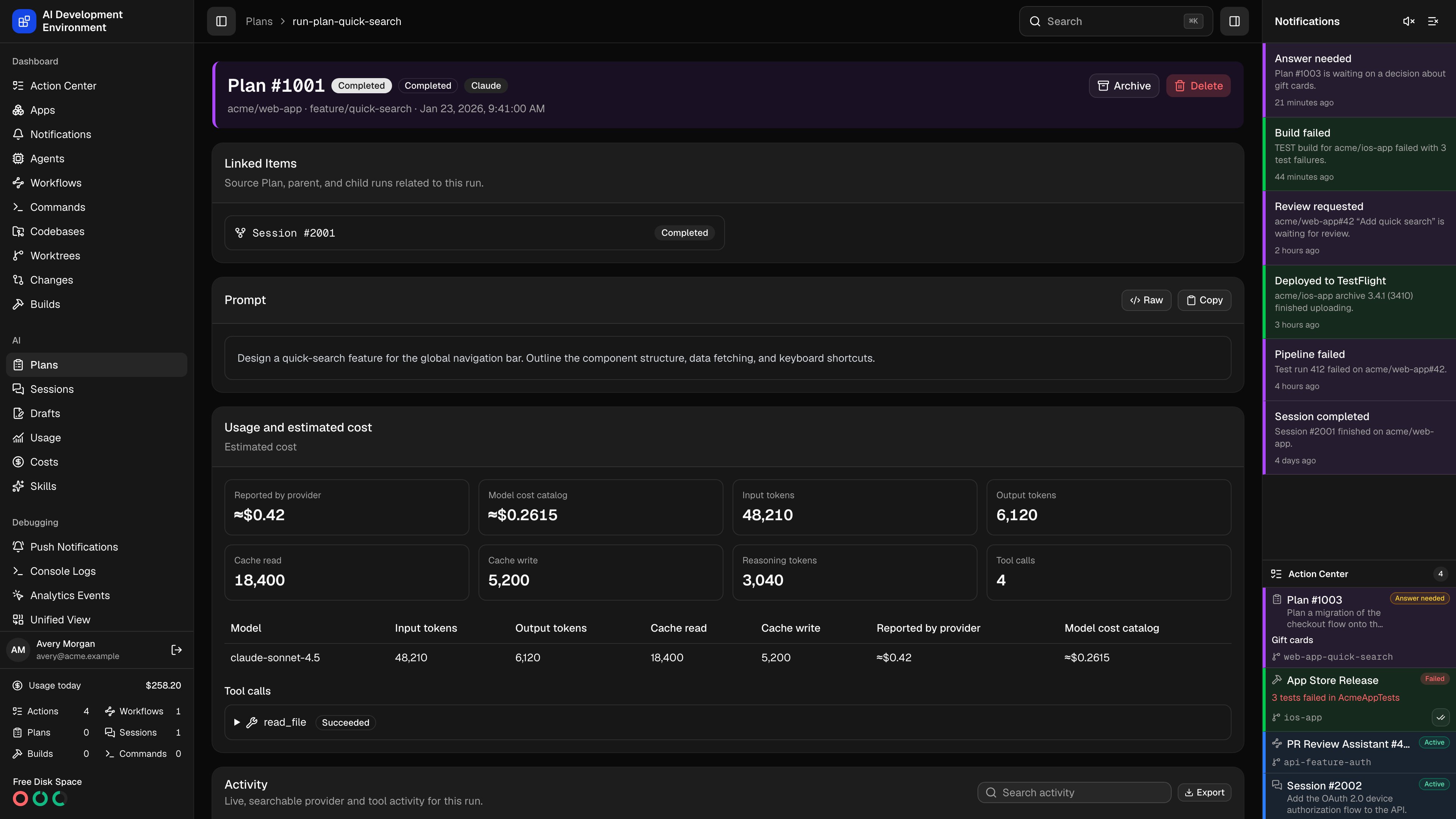This screenshot has width=1456, height=819.
Task: Click the Worktrees branch icon
Action: tap(18, 256)
